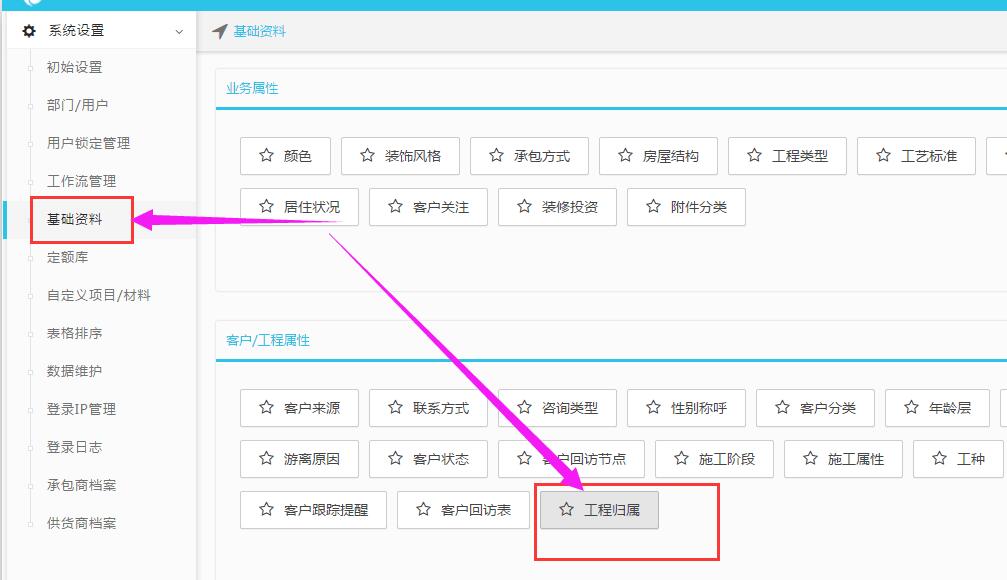This screenshot has width=1007, height=580.
Task: Open 工作流管理 from sidebar
Action: 81,181
